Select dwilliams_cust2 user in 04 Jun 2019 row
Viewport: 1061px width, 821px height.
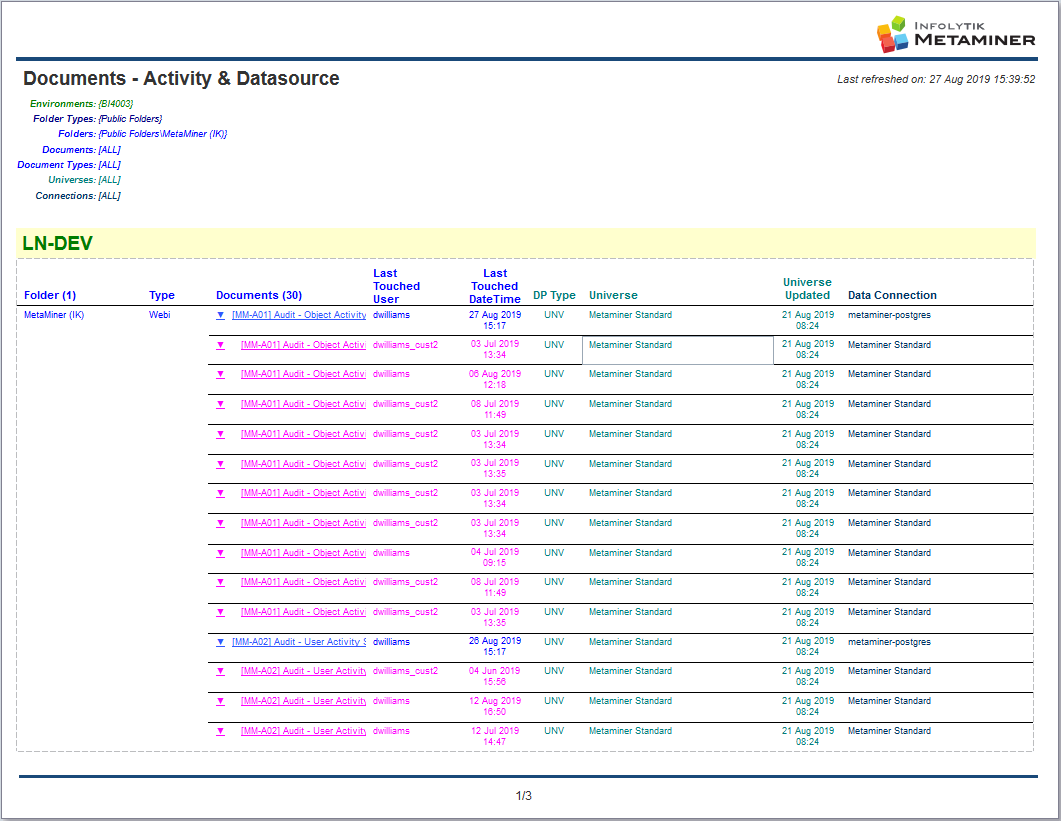(405, 671)
